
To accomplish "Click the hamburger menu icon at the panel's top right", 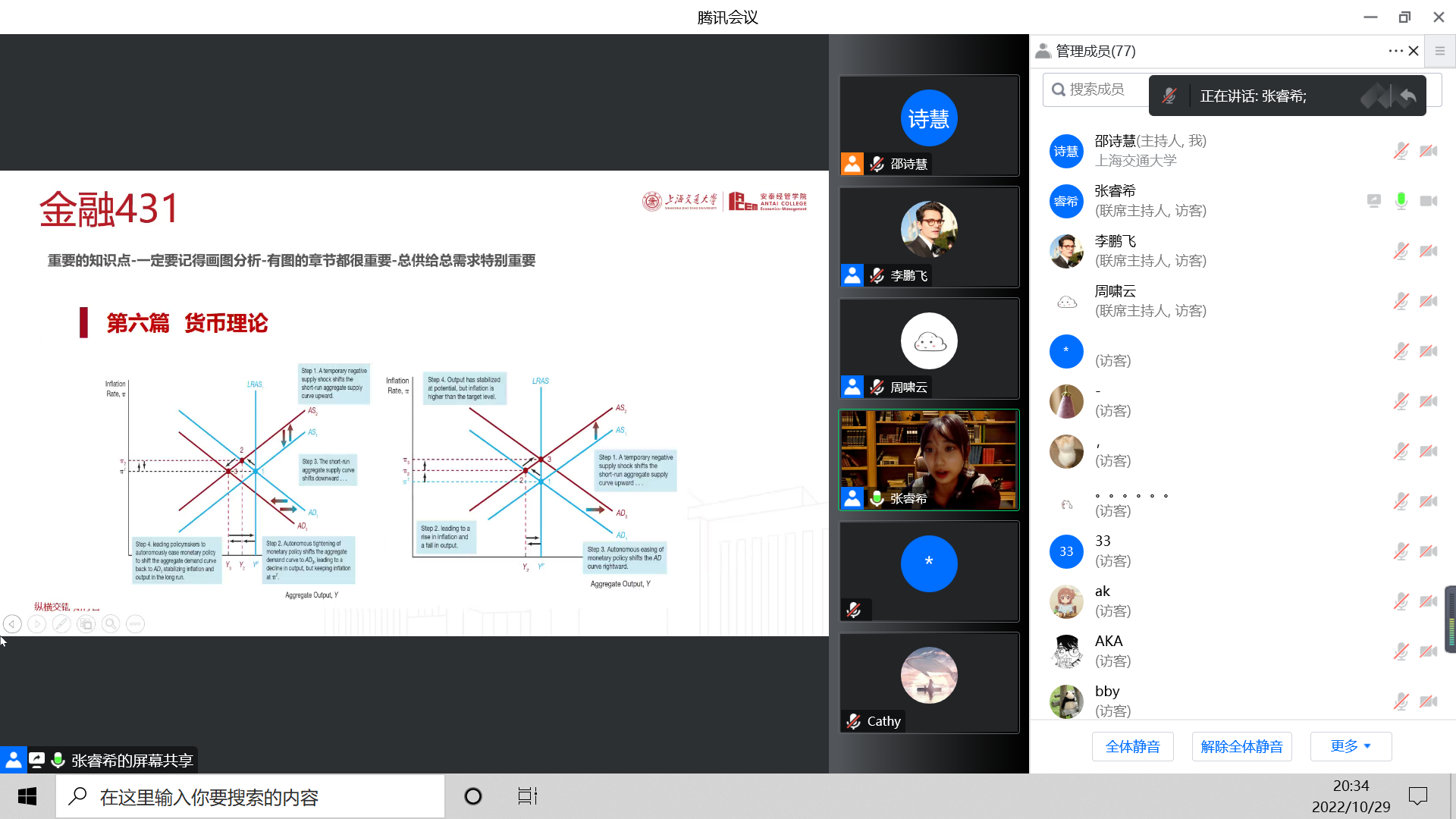I will [1439, 51].
